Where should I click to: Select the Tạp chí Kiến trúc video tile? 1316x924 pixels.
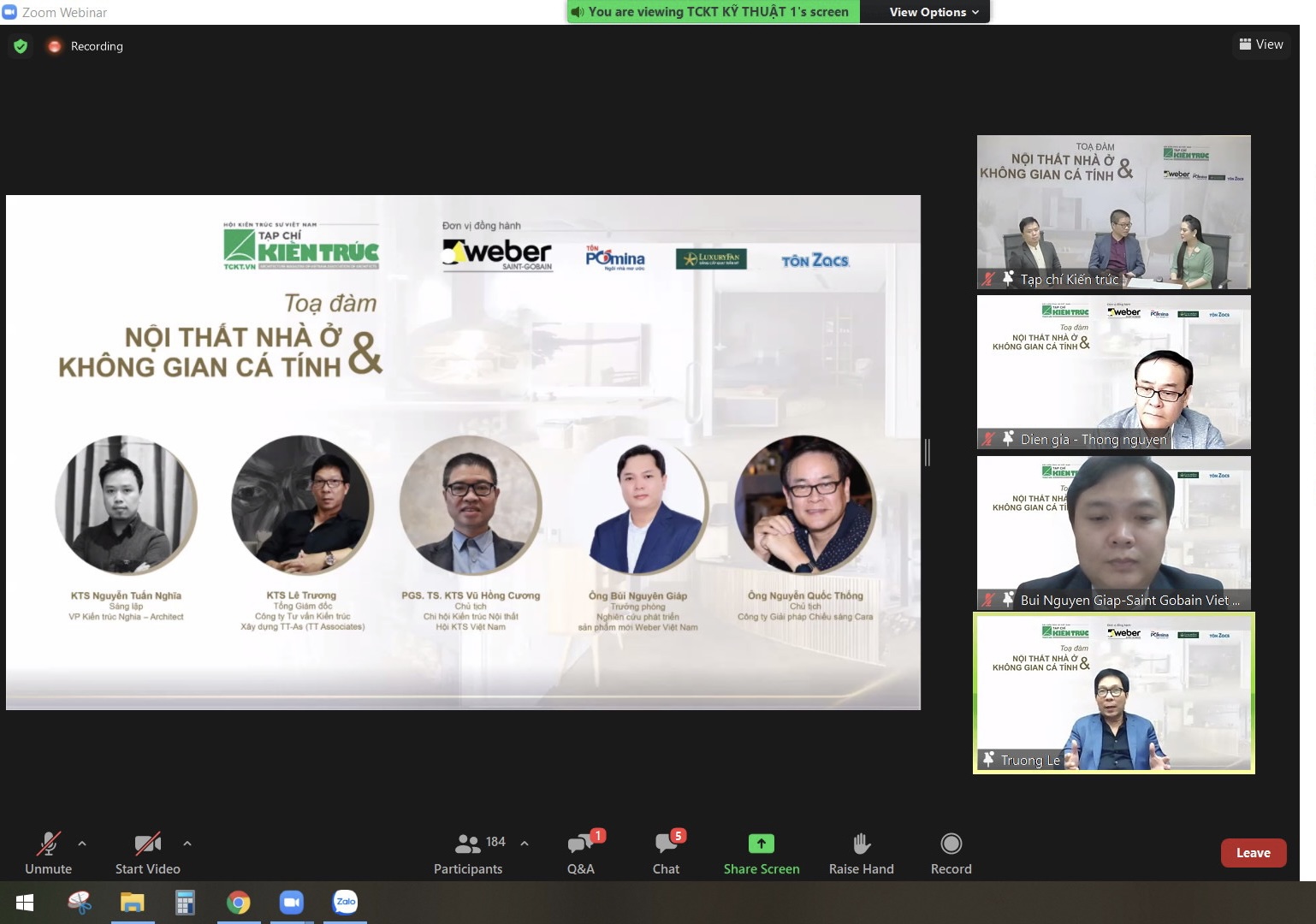coord(1113,212)
